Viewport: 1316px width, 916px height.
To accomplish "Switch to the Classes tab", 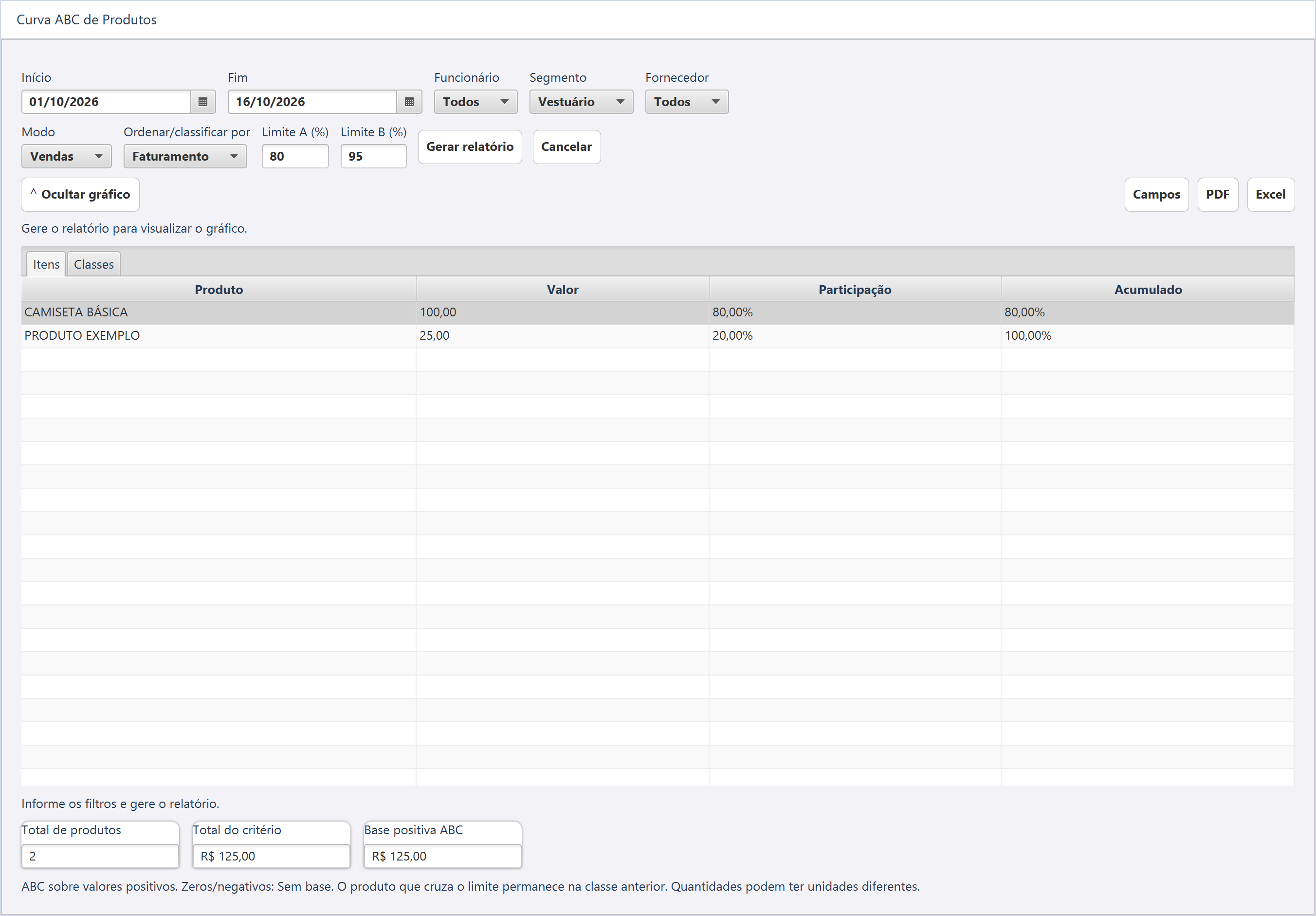I will tap(94, 264).
